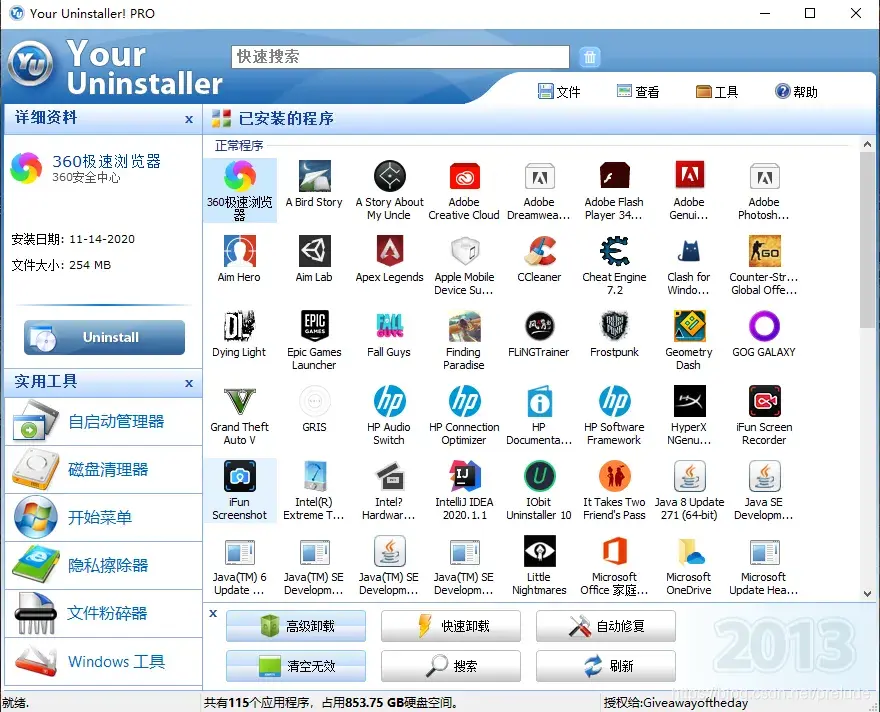Select GOG GALAXY icon

[764, 326]
